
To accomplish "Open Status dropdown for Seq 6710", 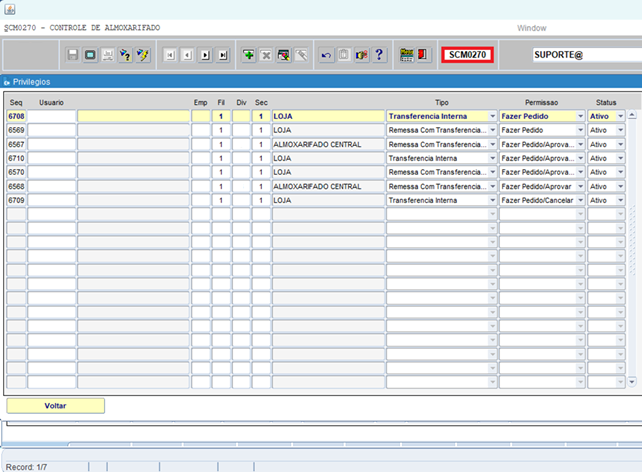I will click(x=620, y=158).
